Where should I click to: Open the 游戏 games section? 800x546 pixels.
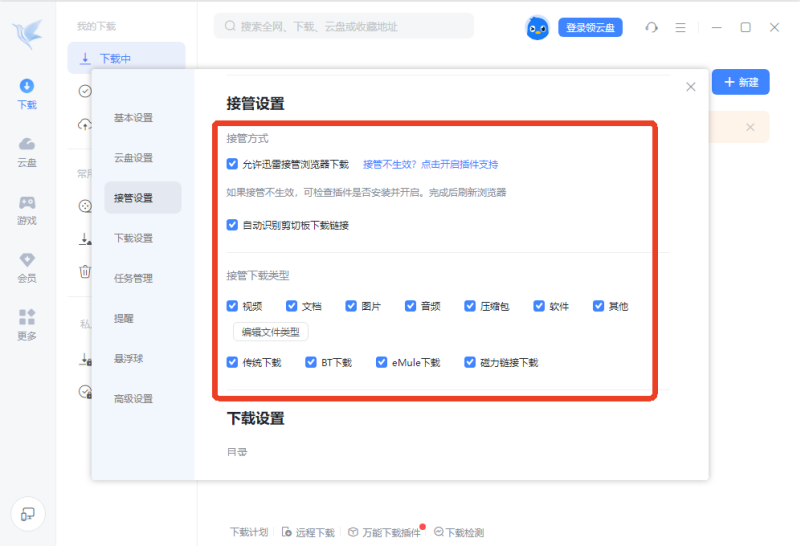click(x=27, y=210)
